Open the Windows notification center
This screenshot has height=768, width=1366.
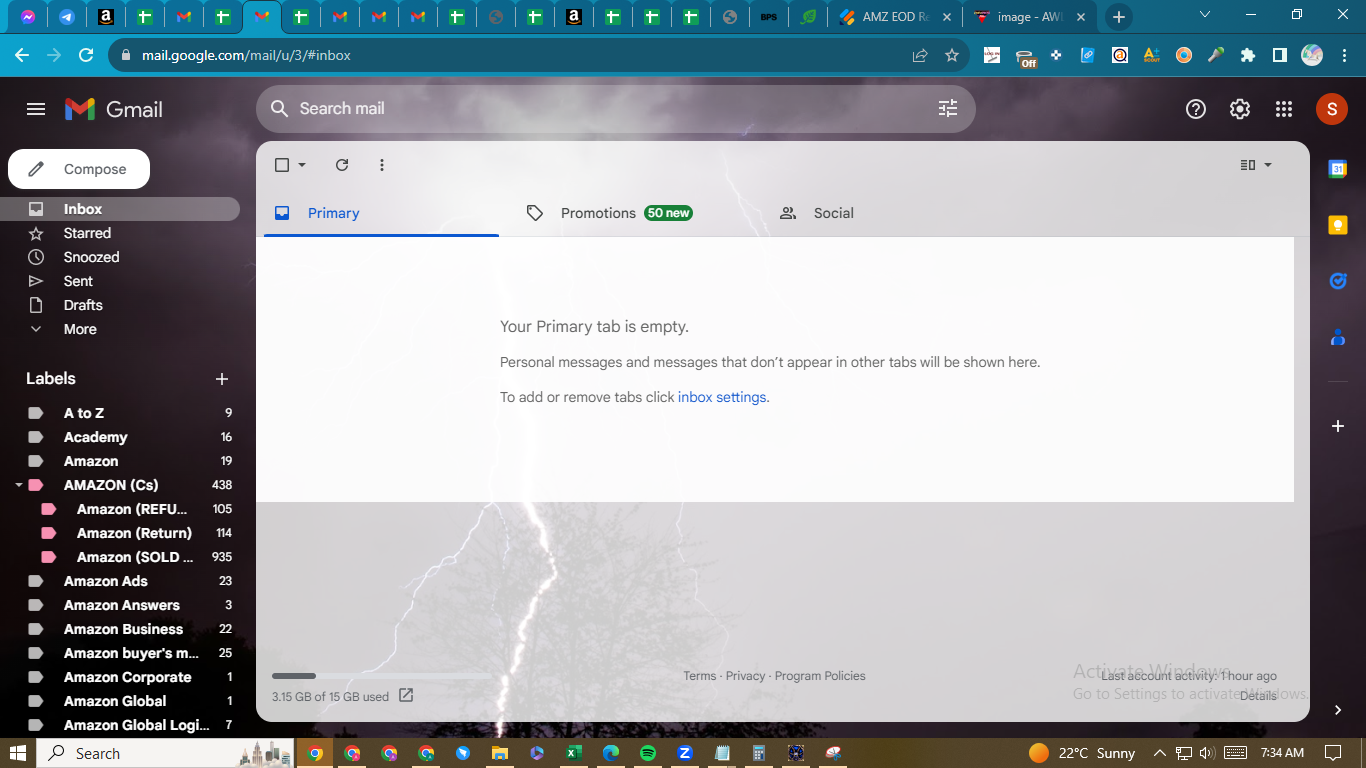(x=1332, y=753)
